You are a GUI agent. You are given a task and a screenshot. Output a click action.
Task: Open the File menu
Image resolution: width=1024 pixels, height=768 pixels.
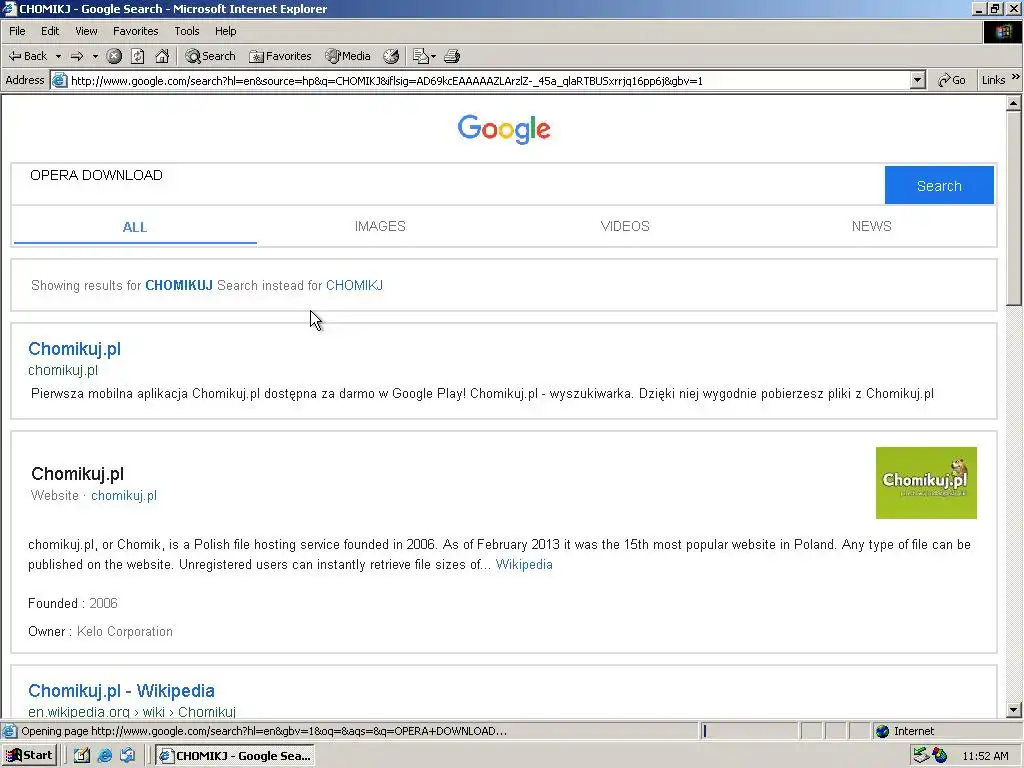pos(17,31)
